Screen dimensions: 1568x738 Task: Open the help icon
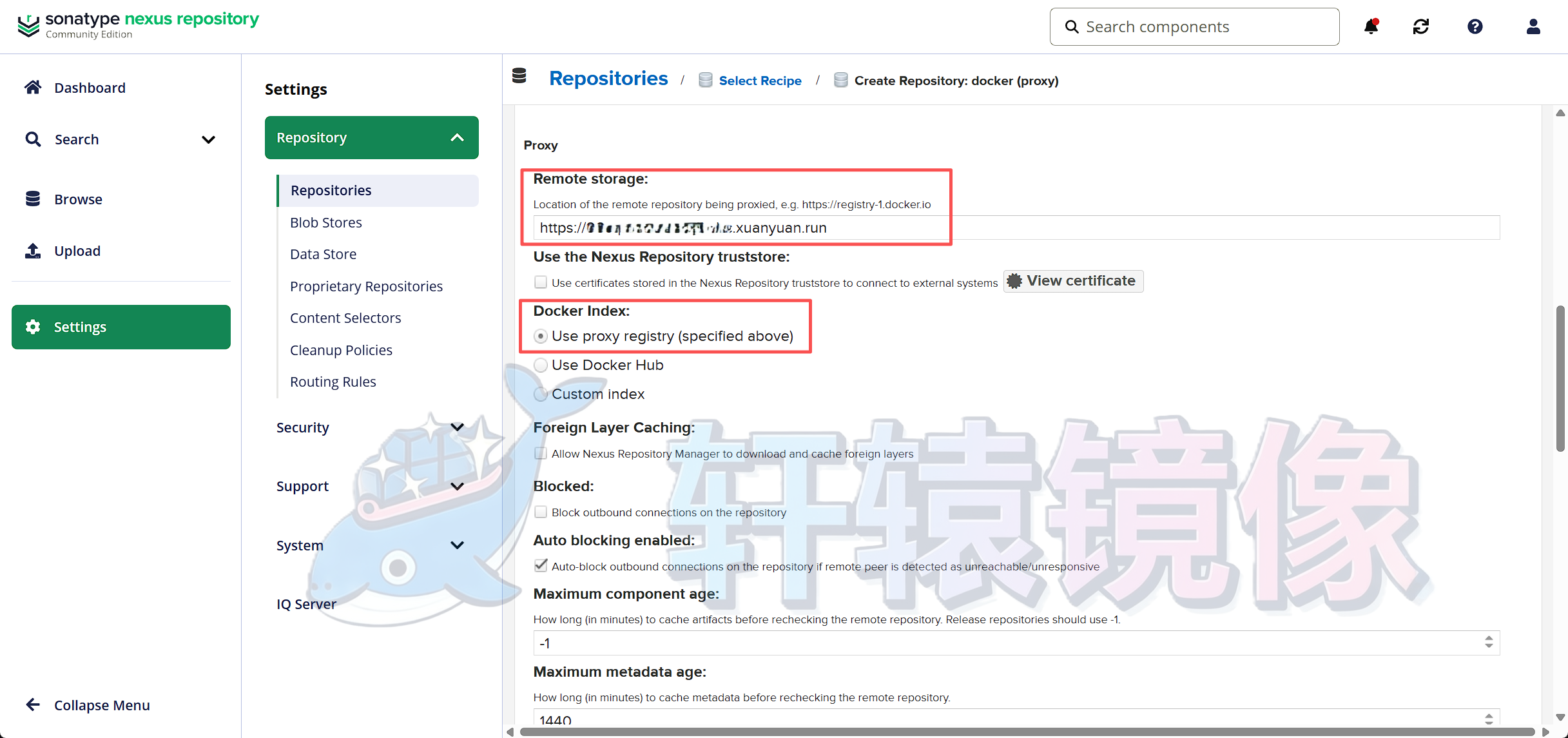[x=1476, y=26]
